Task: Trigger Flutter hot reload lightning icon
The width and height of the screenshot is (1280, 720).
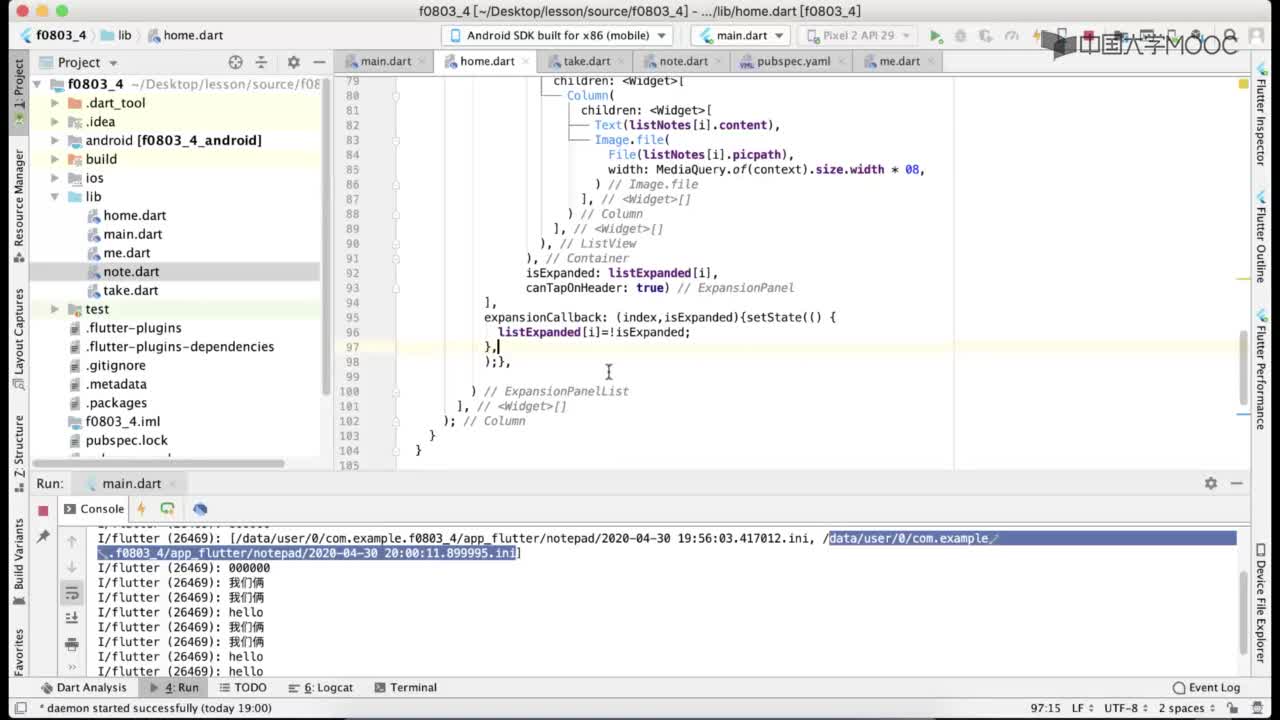Action: [x=141, y=509]
